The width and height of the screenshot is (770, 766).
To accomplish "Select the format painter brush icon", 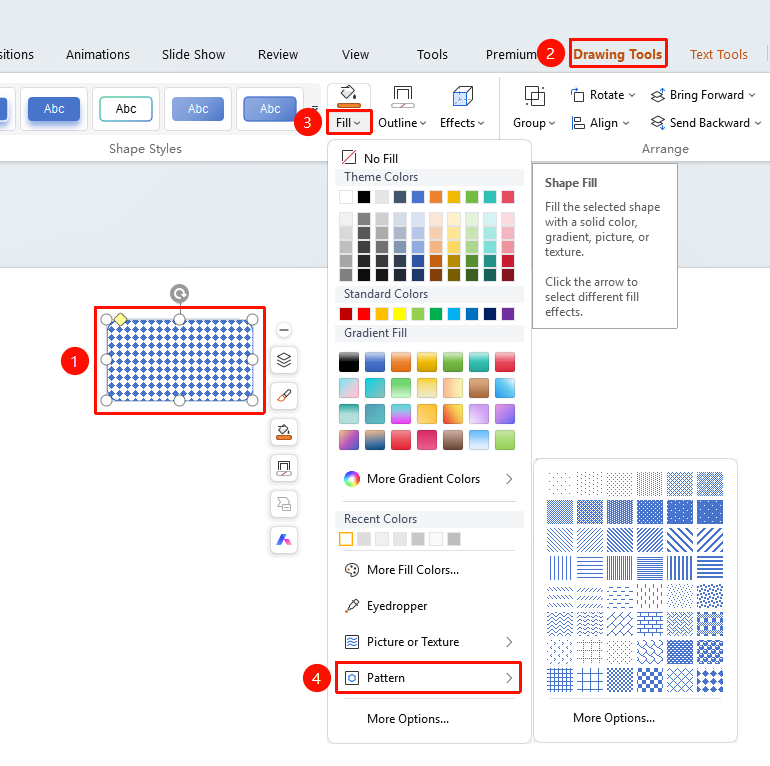I will 284,396.
